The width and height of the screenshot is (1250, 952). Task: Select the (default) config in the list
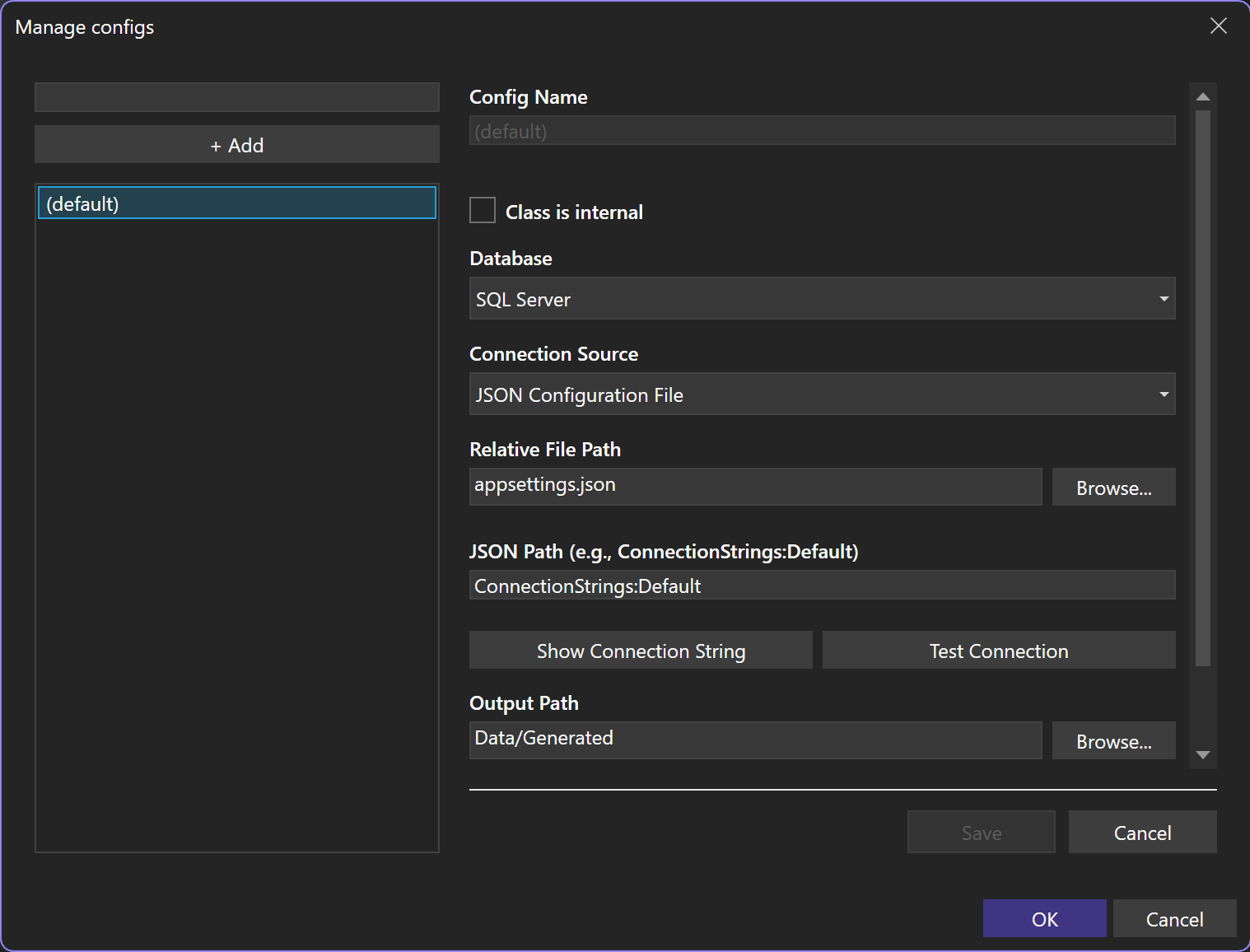pos(237,203)
